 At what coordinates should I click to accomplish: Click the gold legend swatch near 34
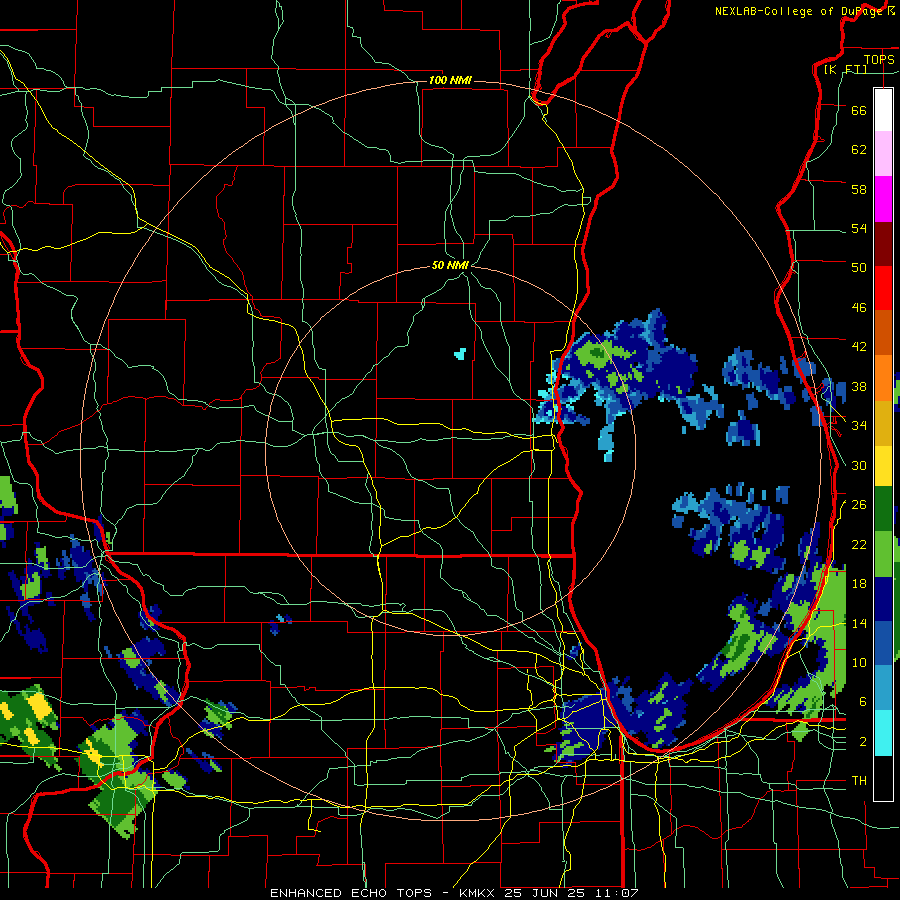click(x=883, y=423)
